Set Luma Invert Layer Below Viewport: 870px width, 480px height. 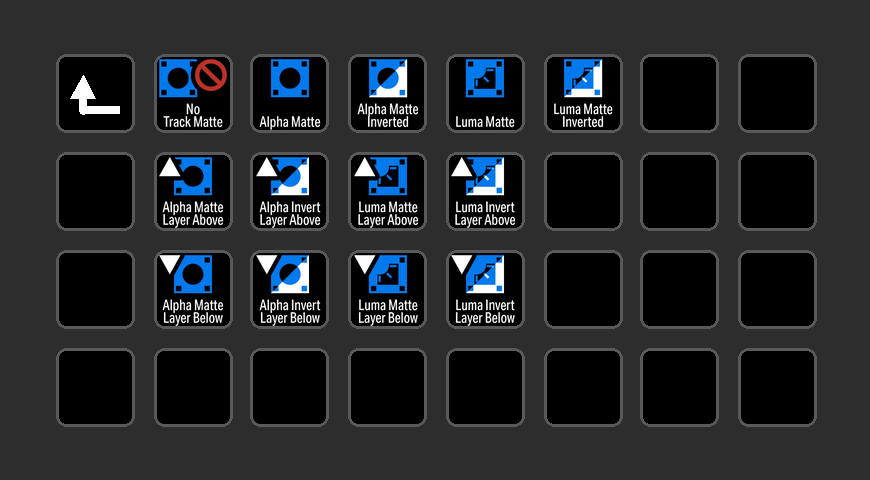485,290
